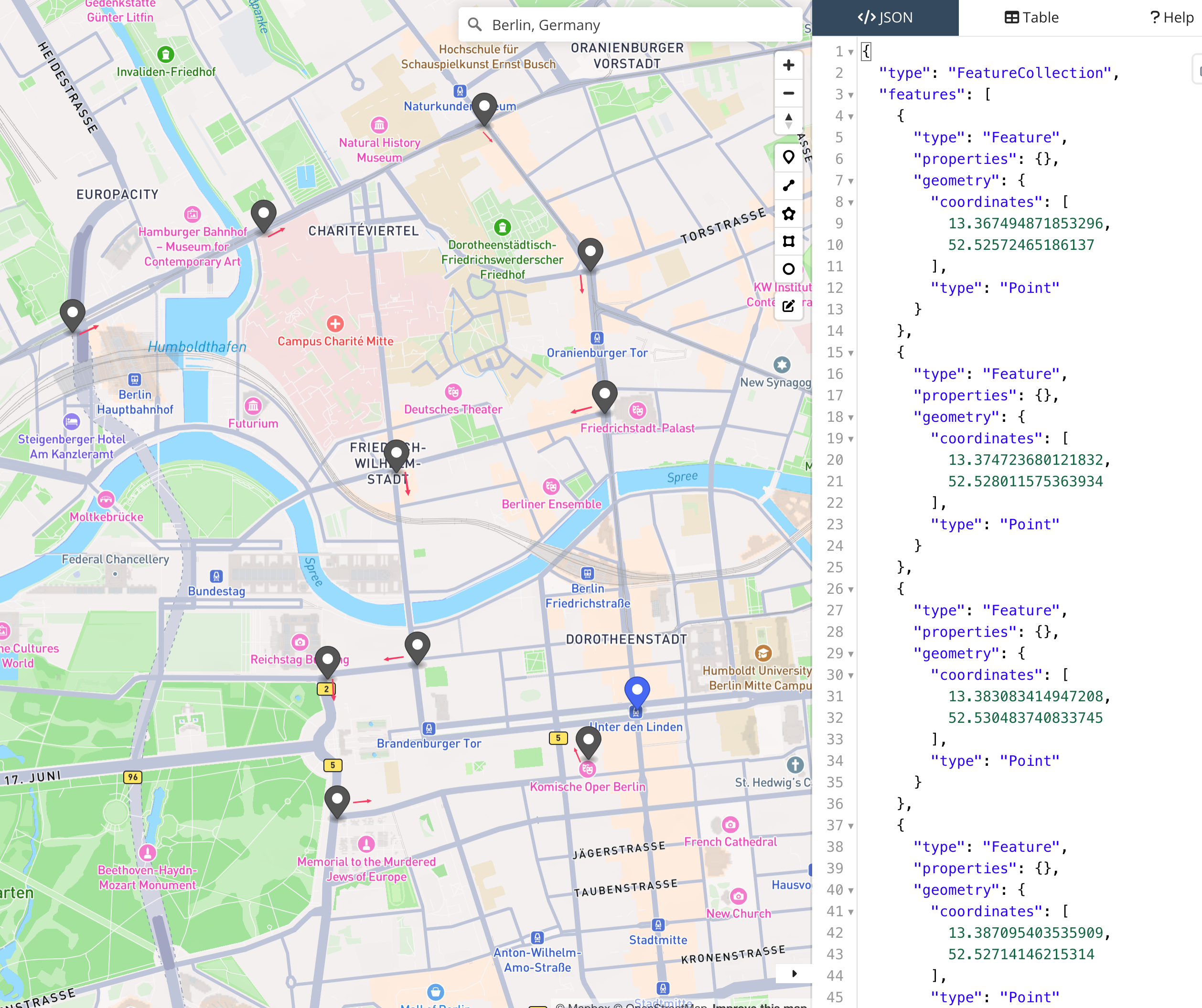Click the Federal Chancellery map label
This screenshot has height=1008, width=1202.
point(115,559)
